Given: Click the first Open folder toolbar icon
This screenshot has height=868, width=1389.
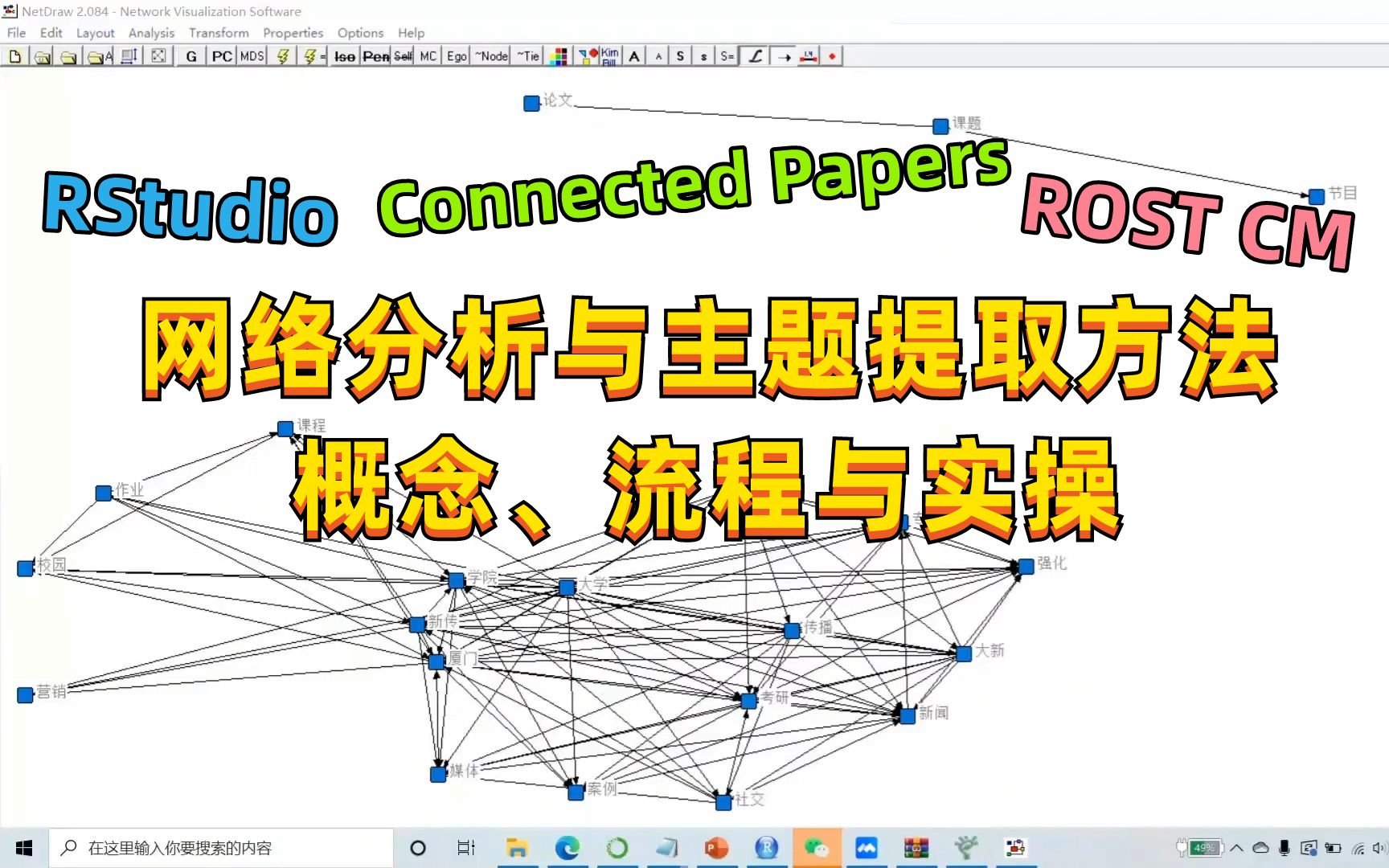Looking at the screenshot, I should point(43,56).
